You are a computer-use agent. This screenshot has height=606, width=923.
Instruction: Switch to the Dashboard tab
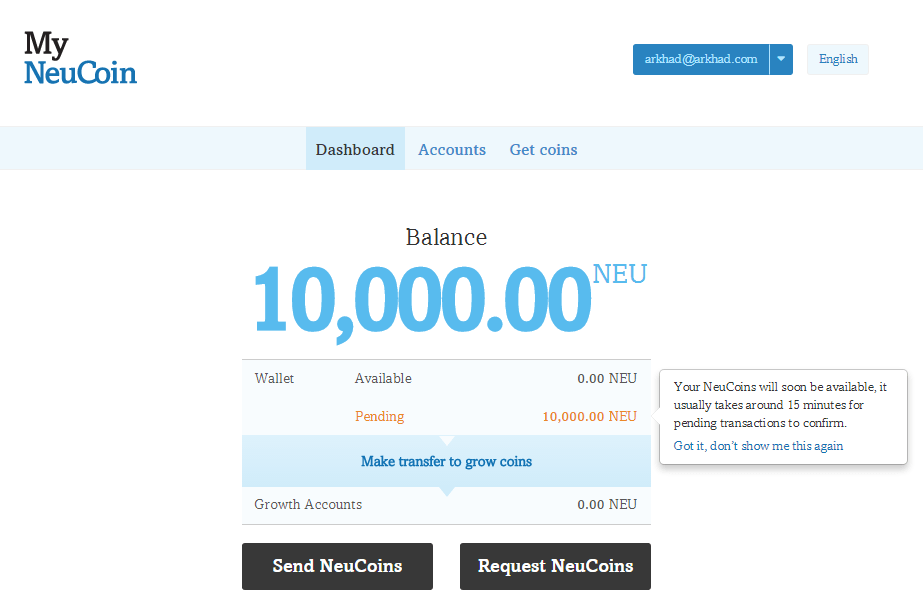355,149
